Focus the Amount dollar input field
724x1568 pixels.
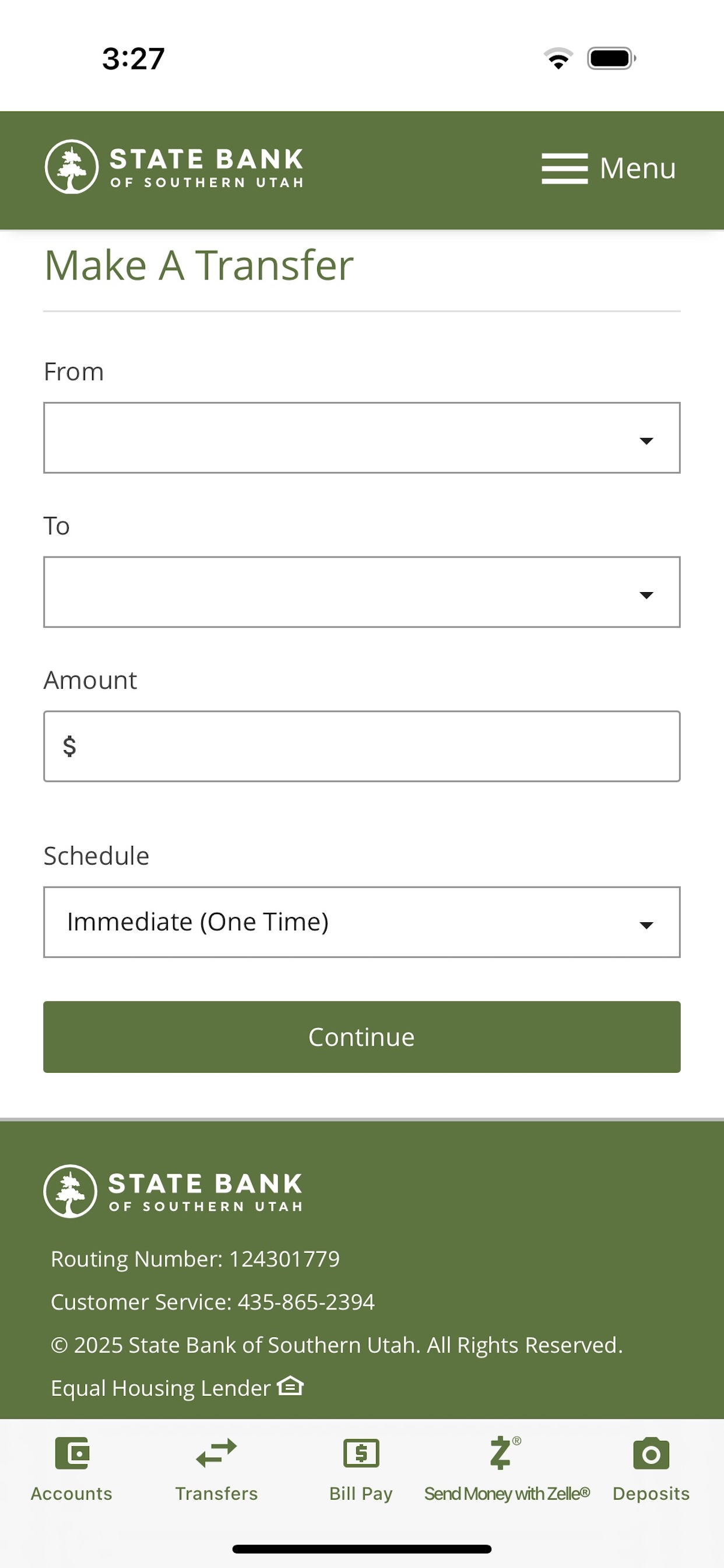pos(362,746)
